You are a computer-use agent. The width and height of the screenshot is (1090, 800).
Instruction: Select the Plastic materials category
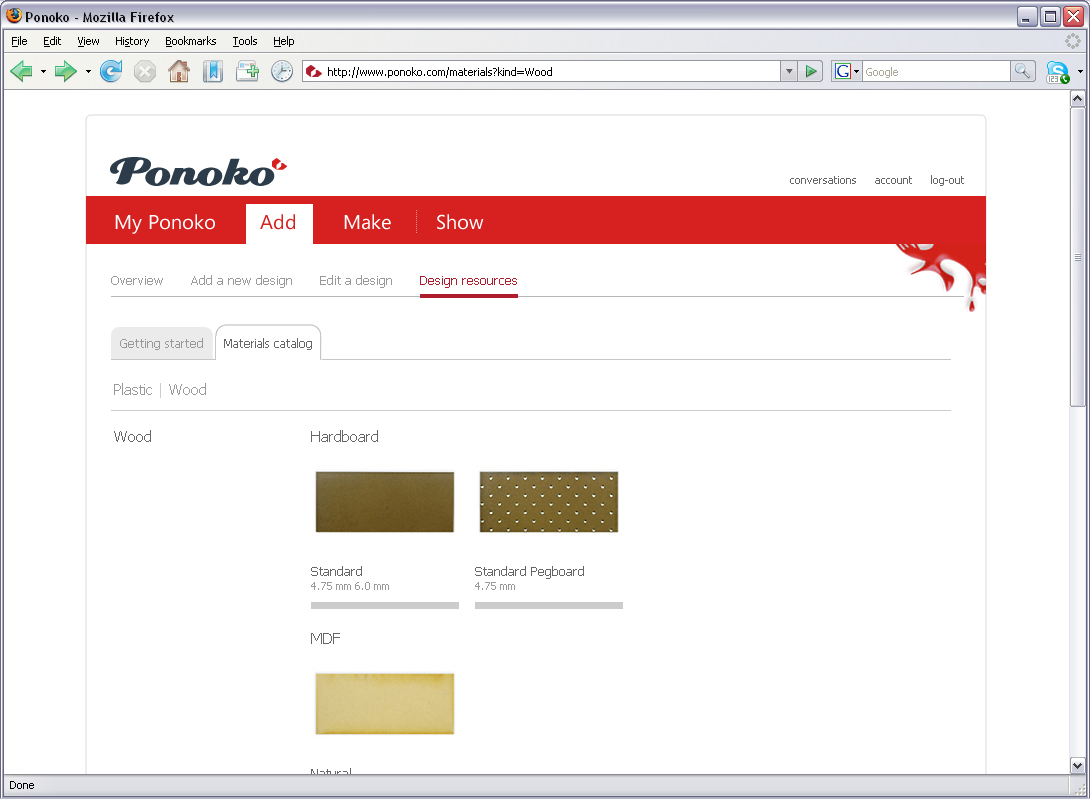(132, 390)
